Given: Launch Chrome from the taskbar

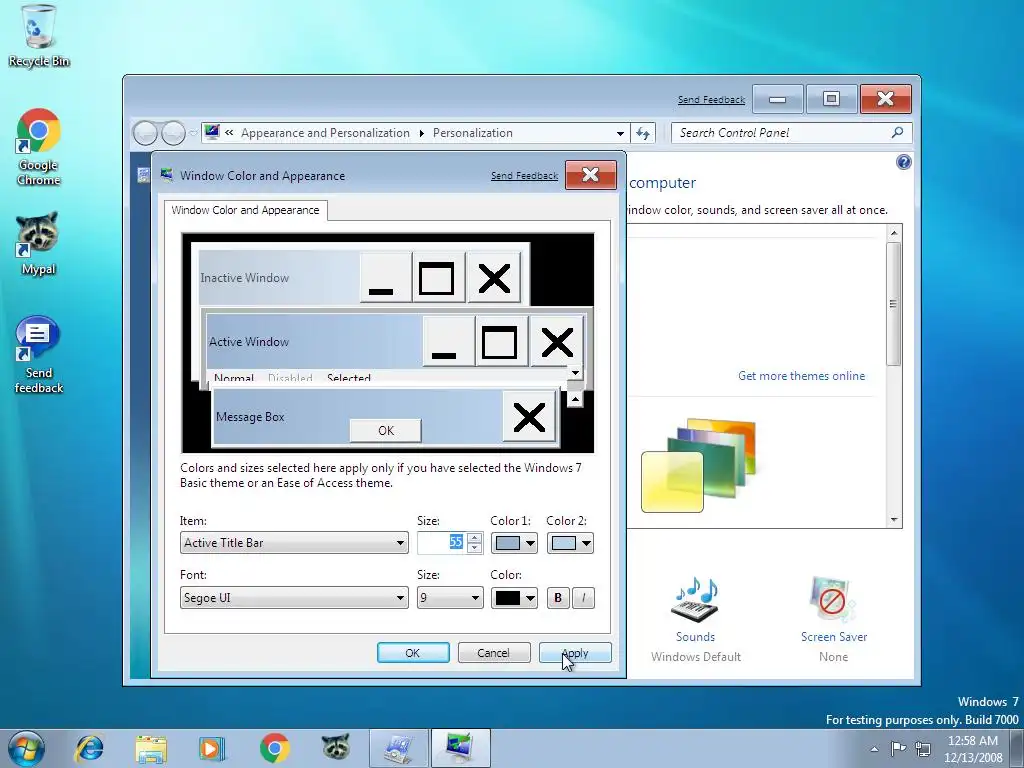Looking at the screenshot, I should (x=274, y=748).
